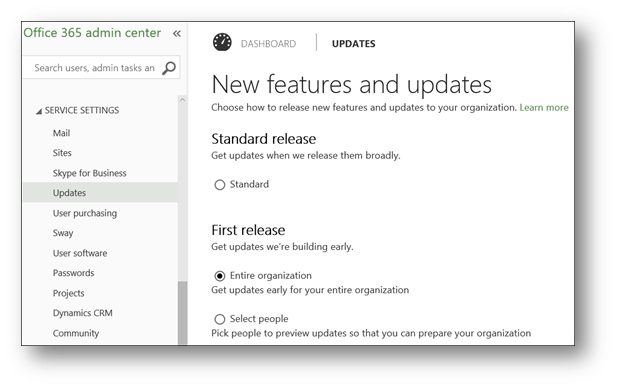Click the dashboard gauge icon

point(222,42)
